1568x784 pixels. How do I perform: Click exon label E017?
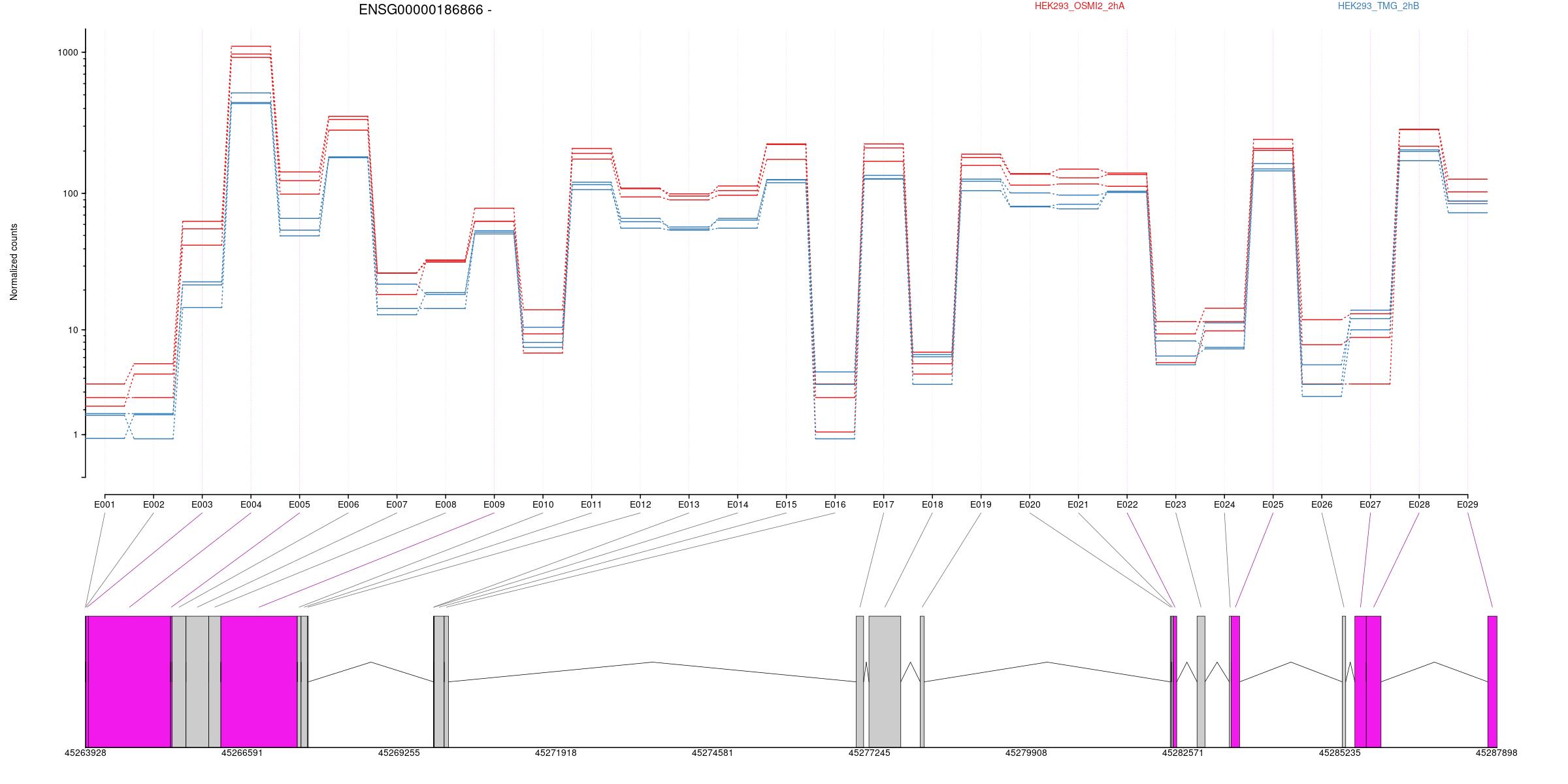coord(883,504)
